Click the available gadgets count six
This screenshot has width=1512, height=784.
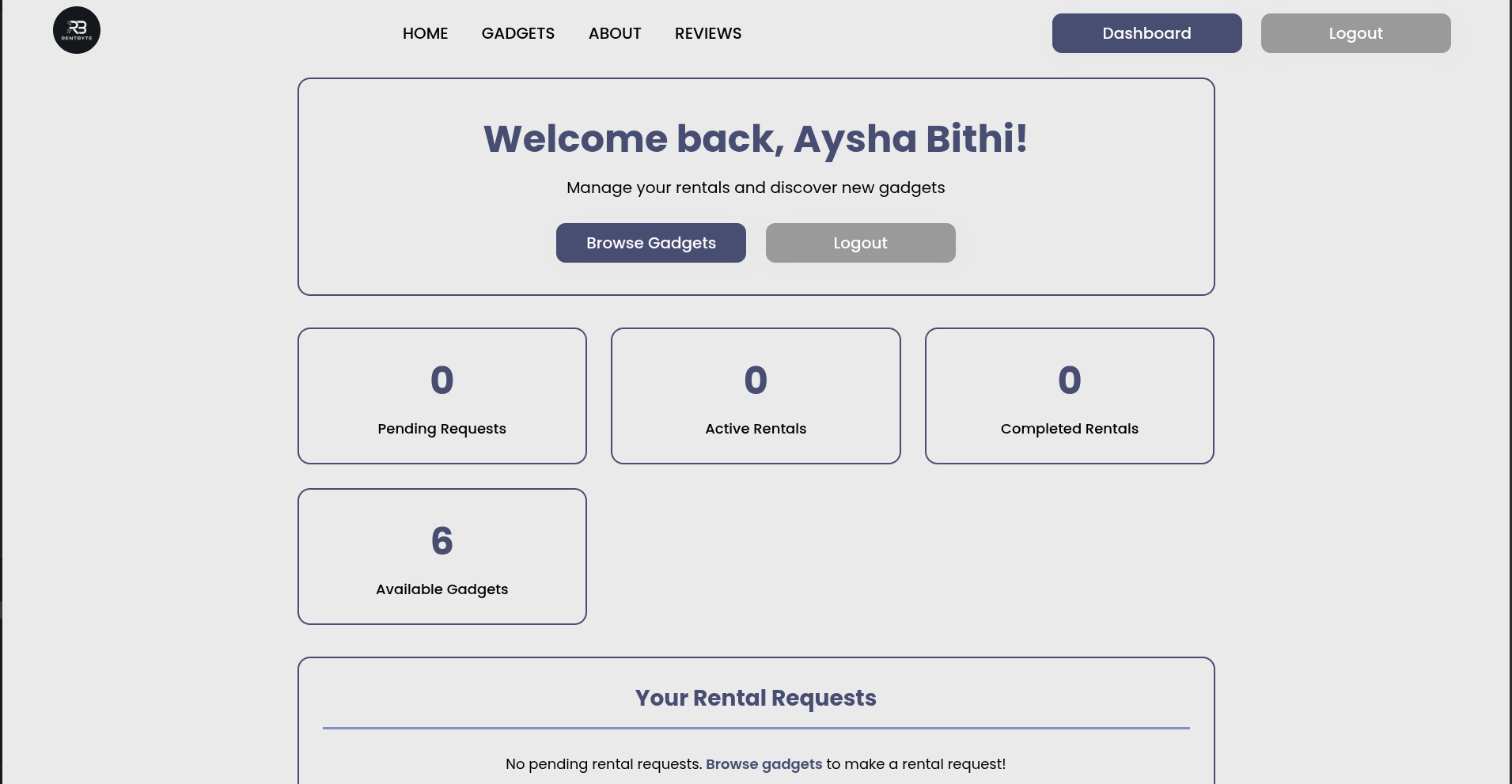(441, 540)
